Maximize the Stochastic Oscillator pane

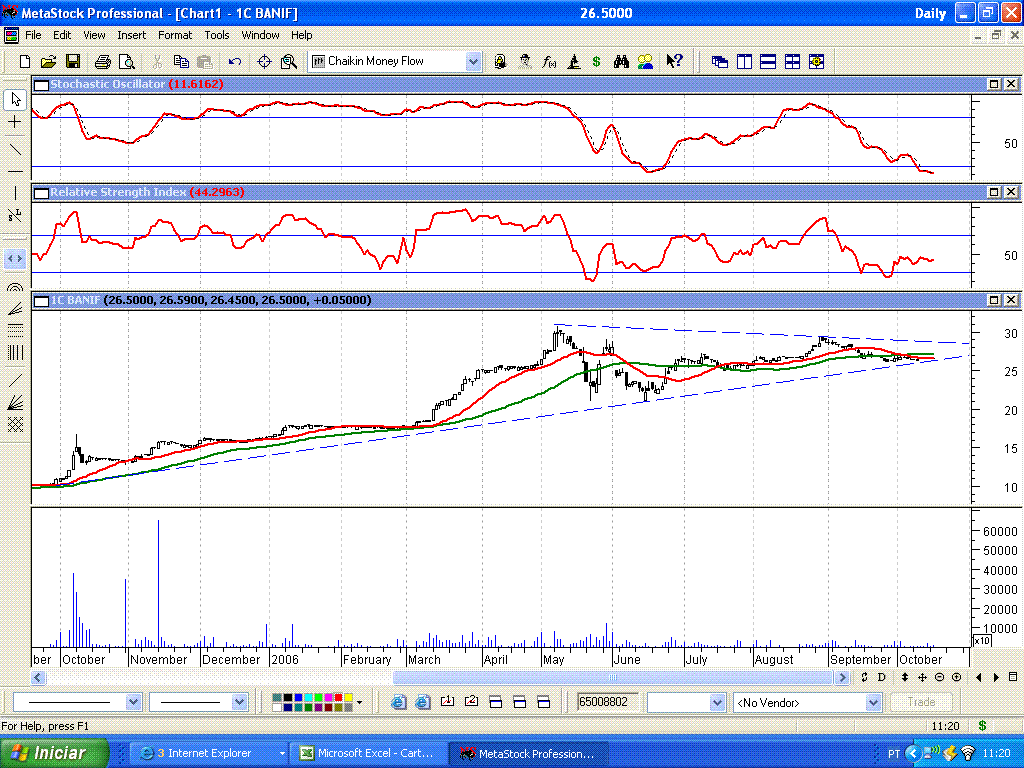[994, 85]
